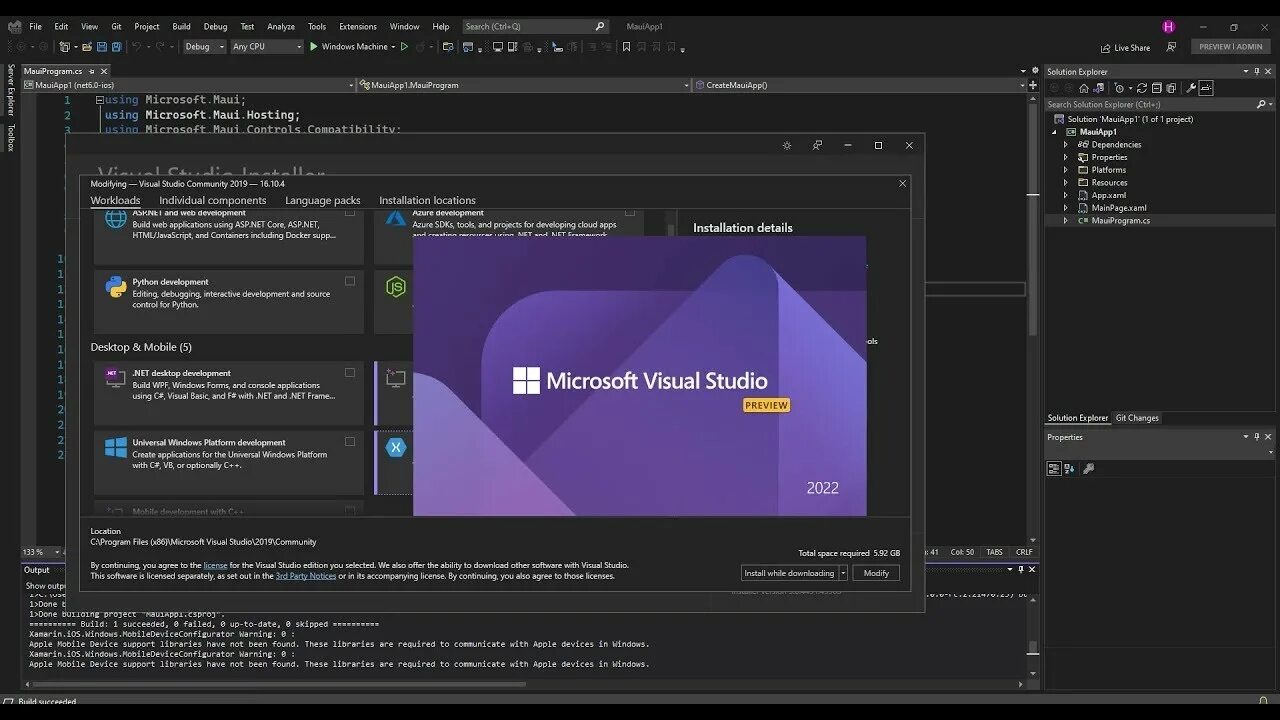Screen dimensions: 1280x720
Task: Click the Open File folder icon in toolbar
Action: (87, 46)
